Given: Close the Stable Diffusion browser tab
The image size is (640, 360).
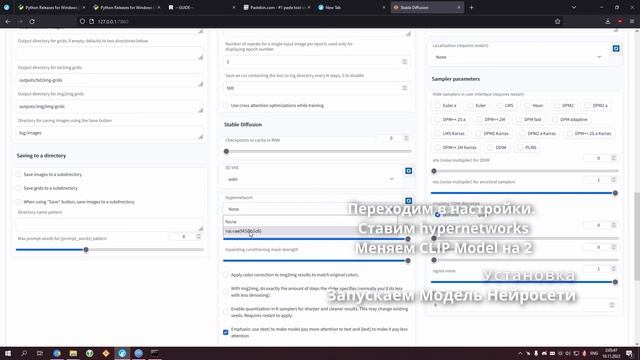Looking at the screenshot, I should pos(459,7).
